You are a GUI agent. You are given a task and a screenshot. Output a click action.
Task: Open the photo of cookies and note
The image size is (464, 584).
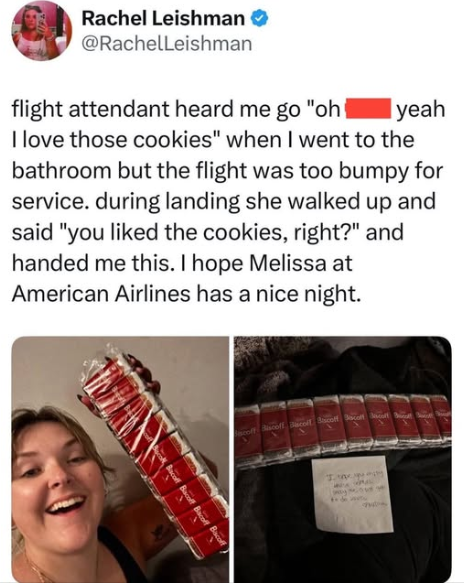(x=343, y=459)
